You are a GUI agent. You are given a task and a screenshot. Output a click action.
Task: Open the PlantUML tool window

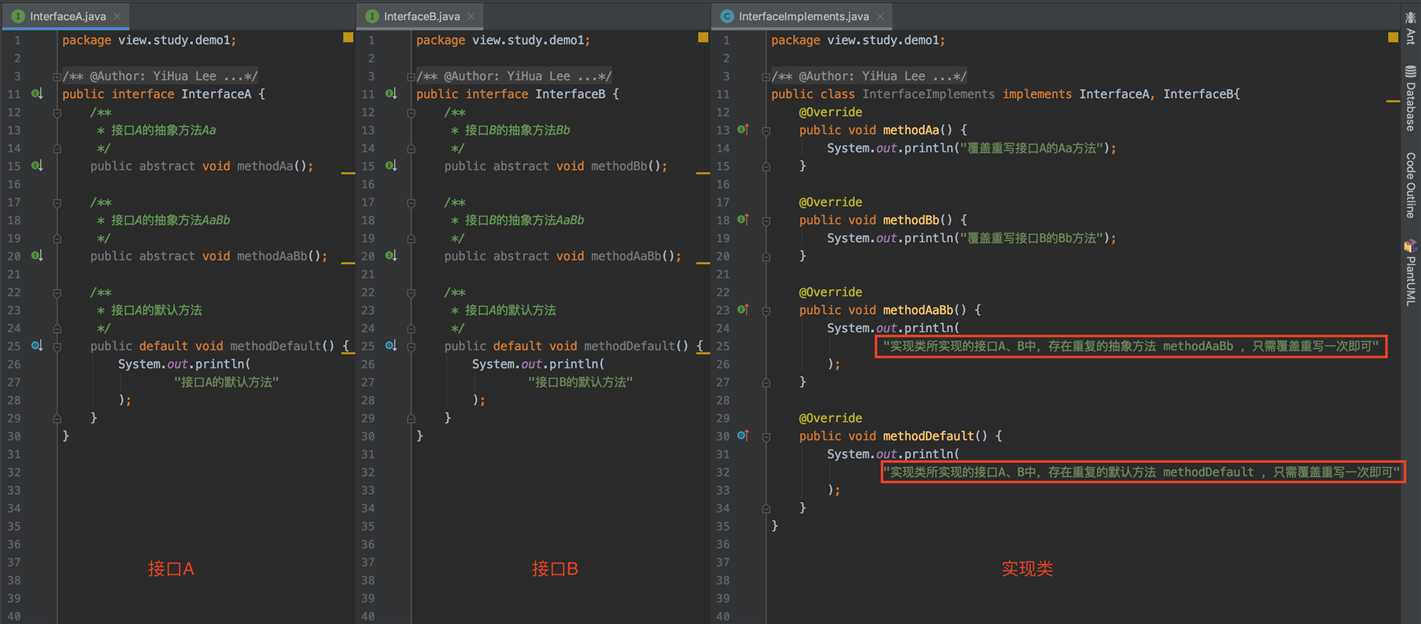point(1410,272)
